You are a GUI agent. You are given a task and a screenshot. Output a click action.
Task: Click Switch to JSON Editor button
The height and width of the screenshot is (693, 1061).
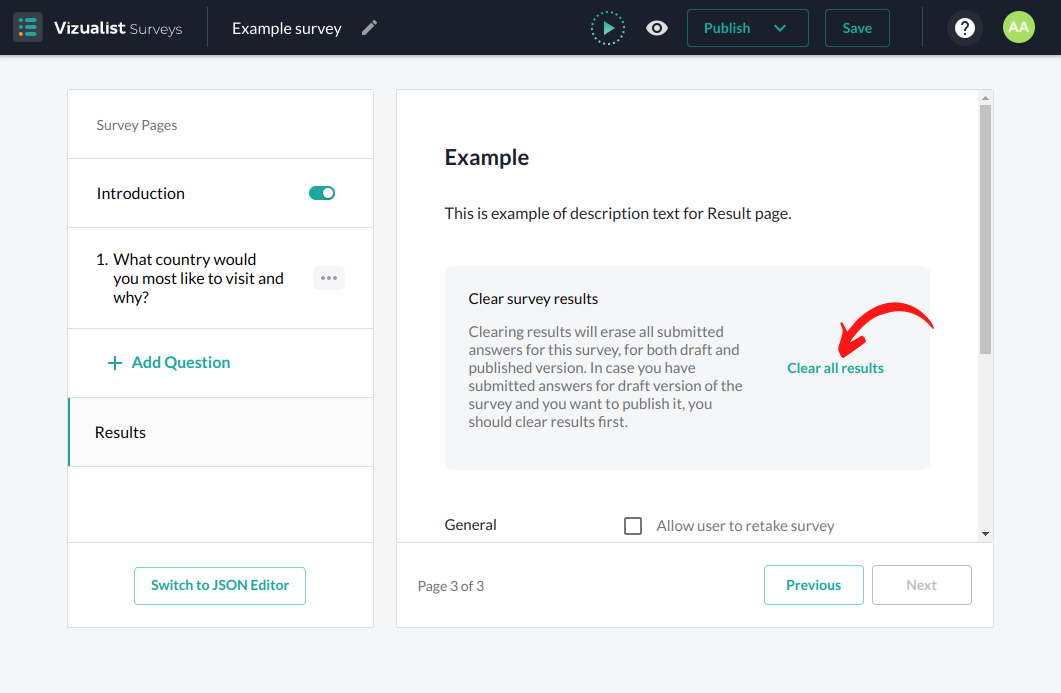[x=220, y=586]
